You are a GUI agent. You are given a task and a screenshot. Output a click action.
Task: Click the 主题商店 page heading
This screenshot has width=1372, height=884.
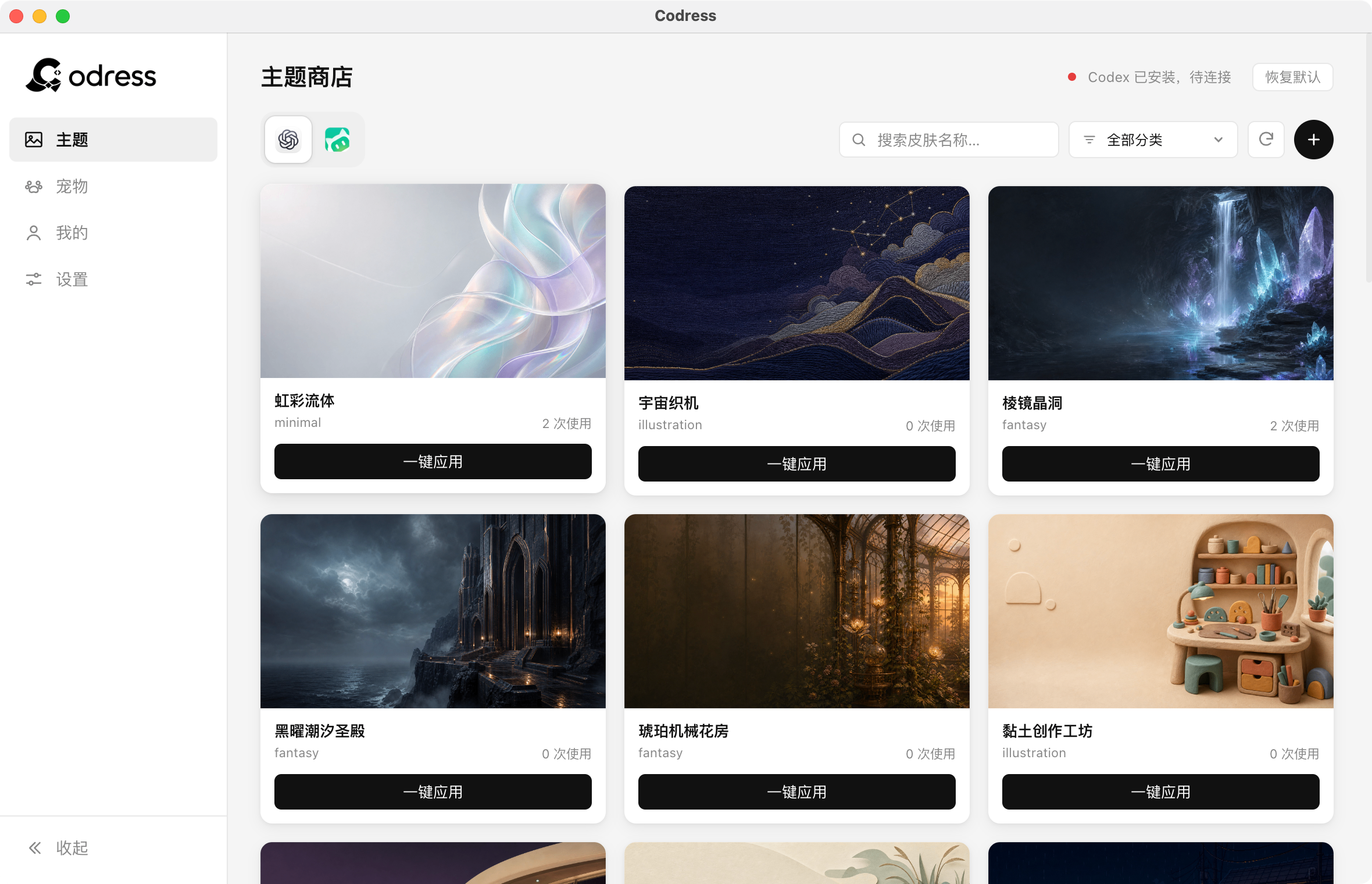(x=307, y=77)
